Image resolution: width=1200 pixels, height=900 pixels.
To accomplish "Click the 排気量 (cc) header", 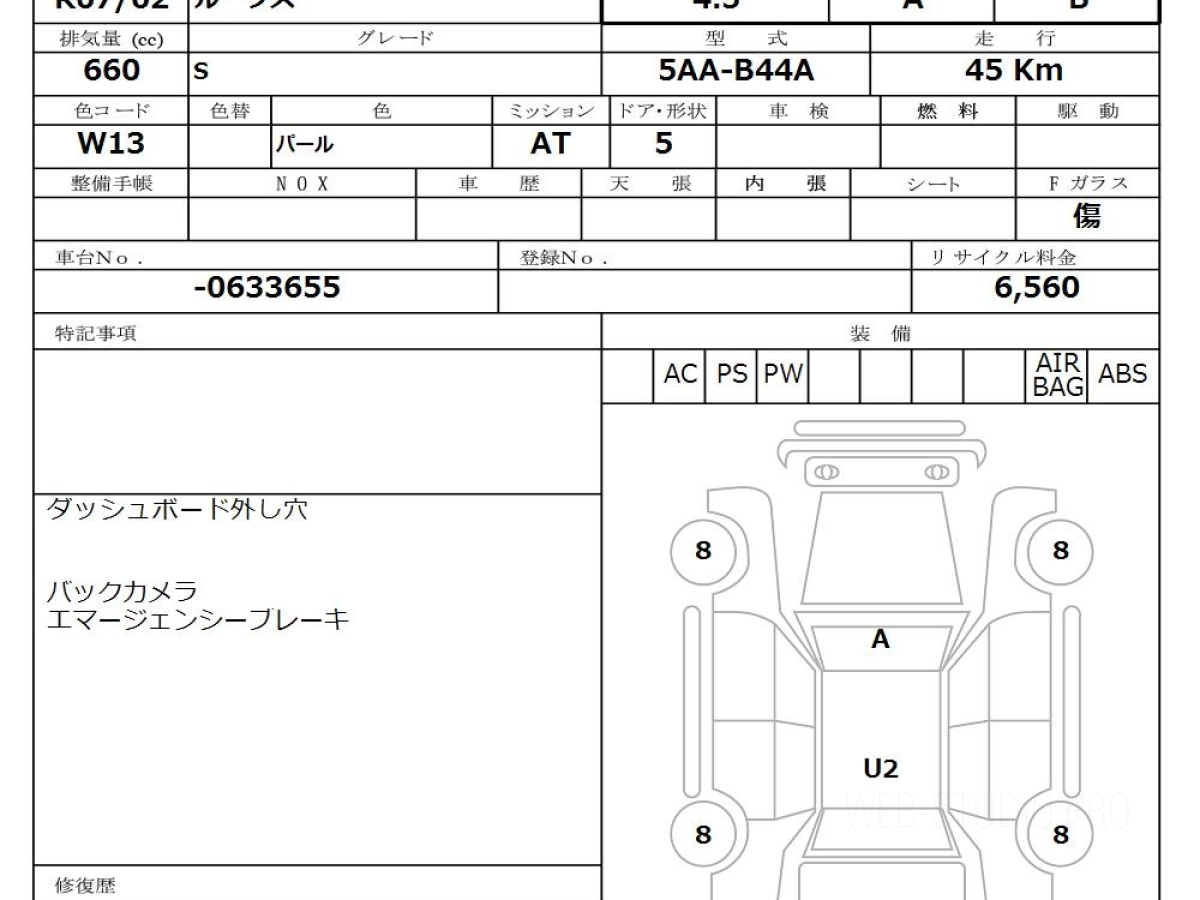I will 110,39.
